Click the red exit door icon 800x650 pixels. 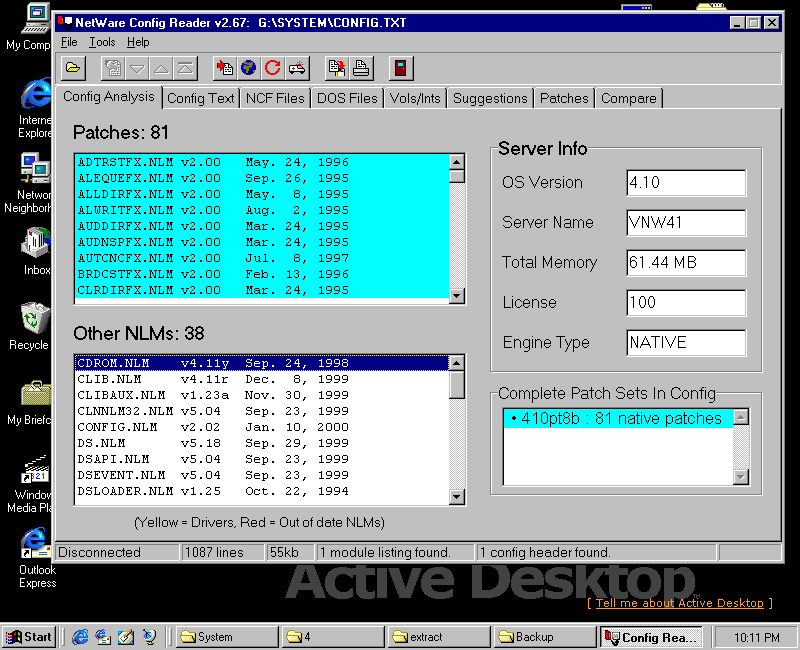401,68
